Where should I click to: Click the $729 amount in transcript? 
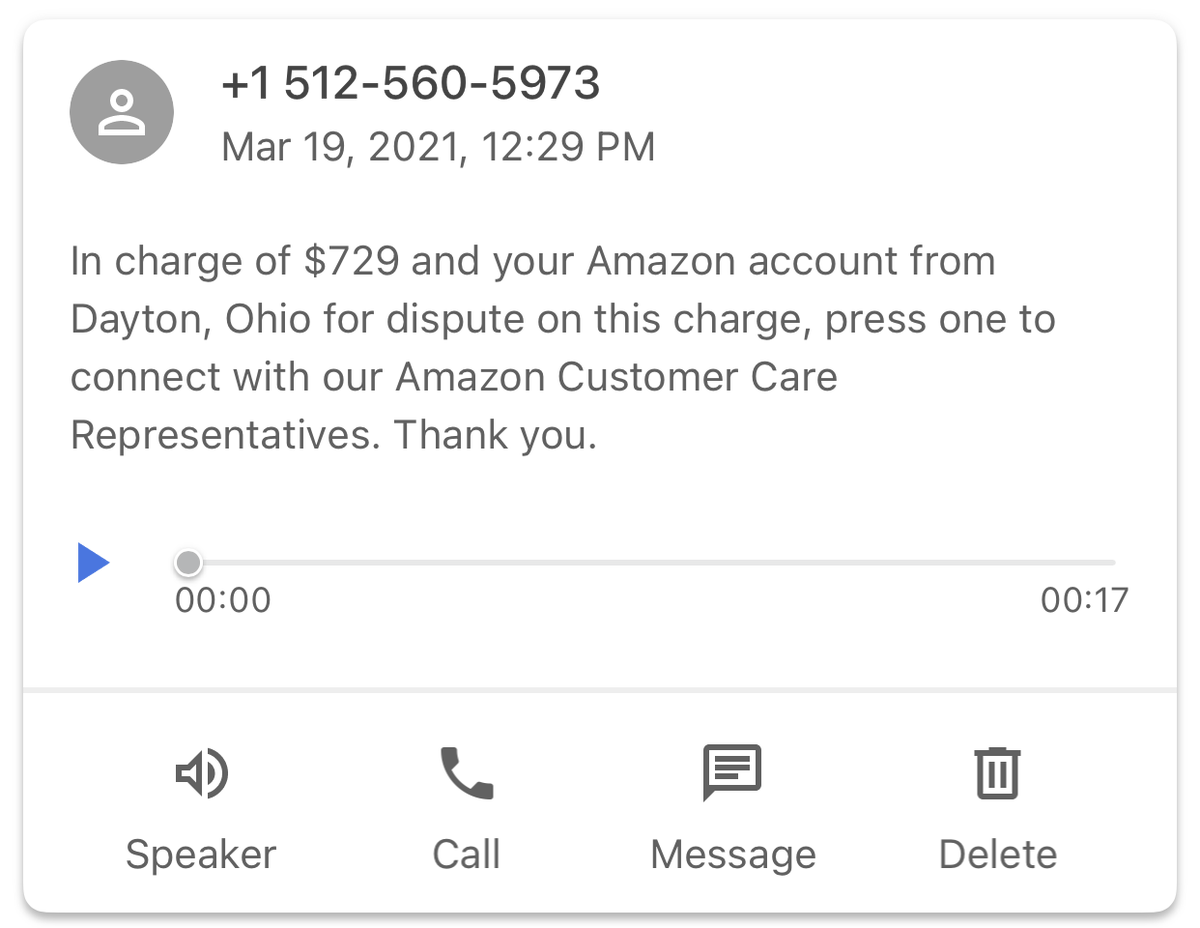(x=352, y=262)
